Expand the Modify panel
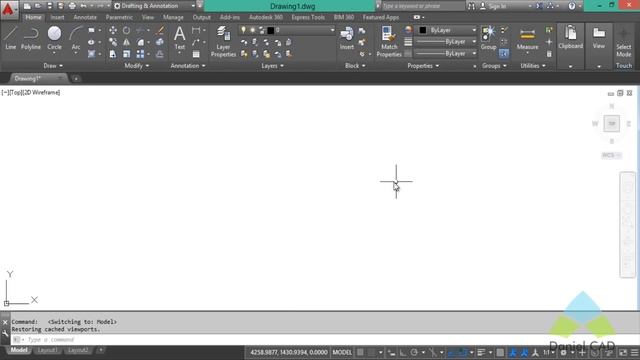640x360 pixels. (137, 65)
